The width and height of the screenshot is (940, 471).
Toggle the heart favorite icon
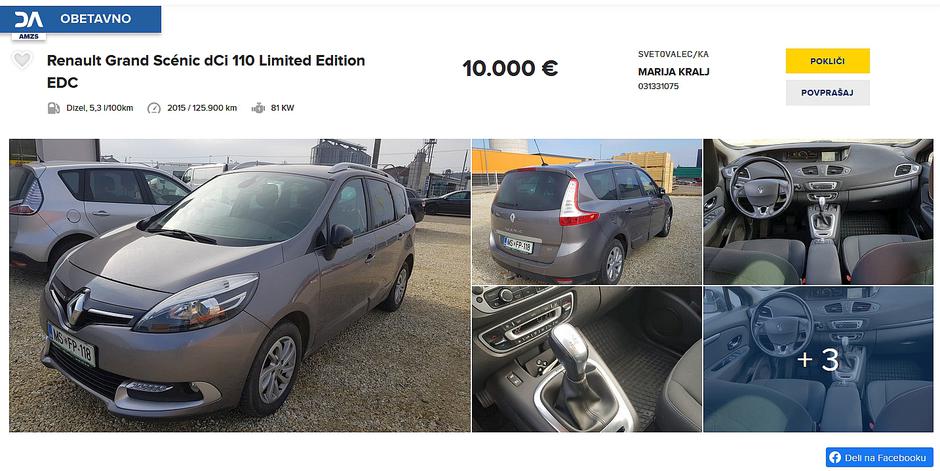click(22, 60)
